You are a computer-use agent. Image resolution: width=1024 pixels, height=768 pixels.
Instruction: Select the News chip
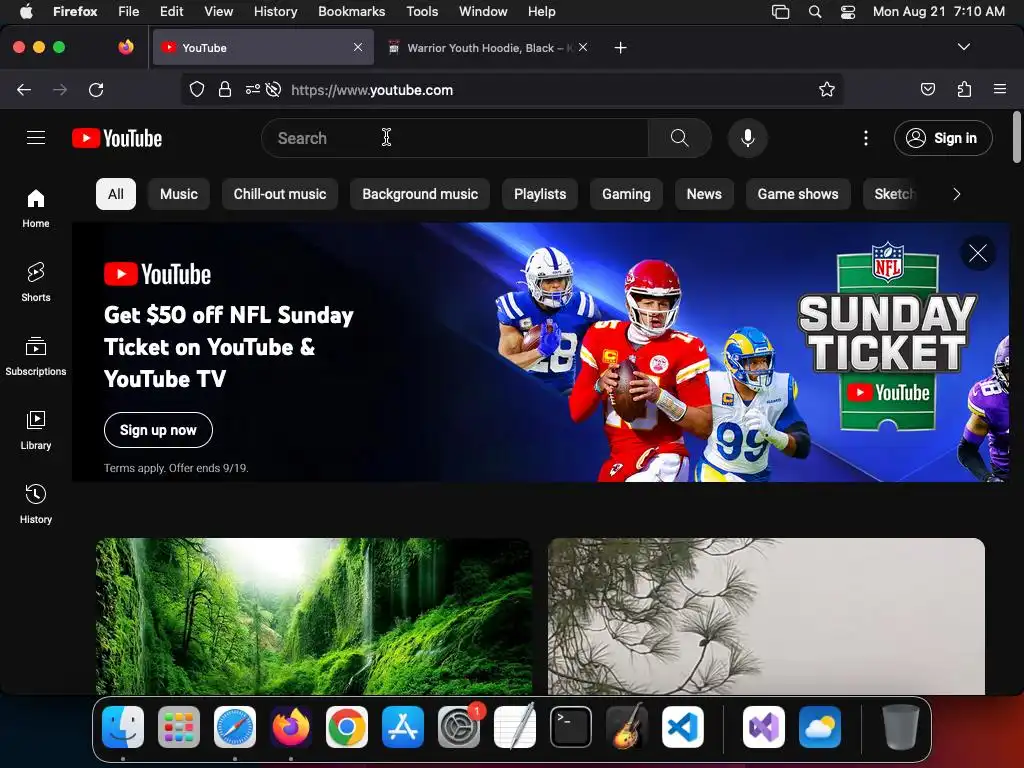(704, 194)
